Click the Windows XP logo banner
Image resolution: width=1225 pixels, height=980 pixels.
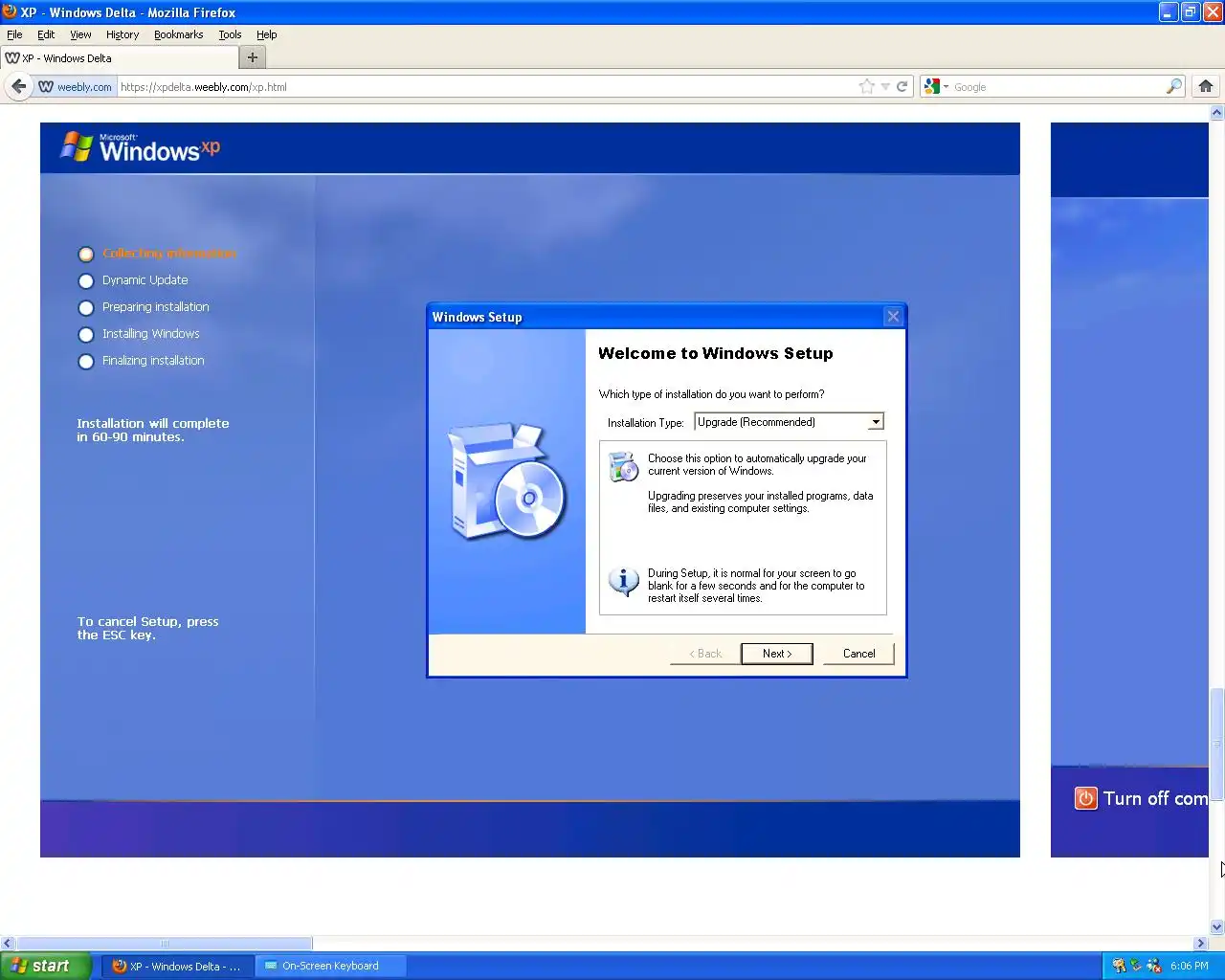pos(141,147)
